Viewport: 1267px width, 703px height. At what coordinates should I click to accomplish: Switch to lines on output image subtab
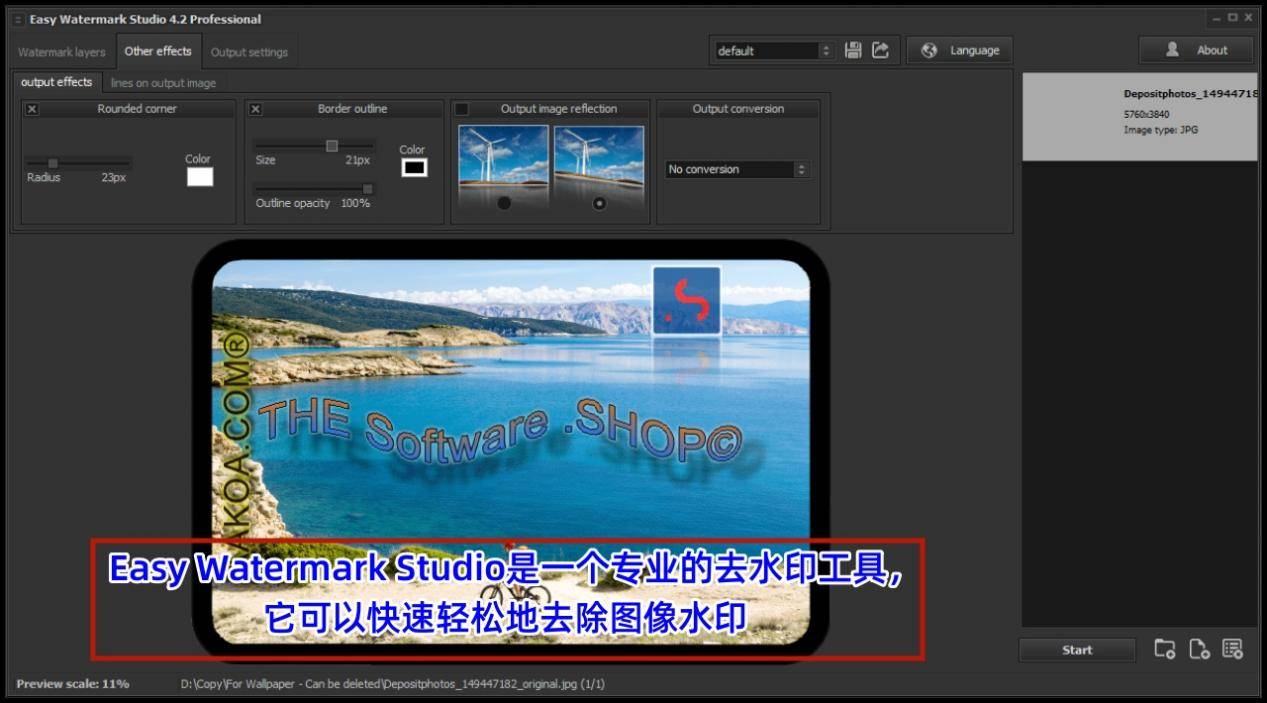pyautogui.click(x=163, y=83)
